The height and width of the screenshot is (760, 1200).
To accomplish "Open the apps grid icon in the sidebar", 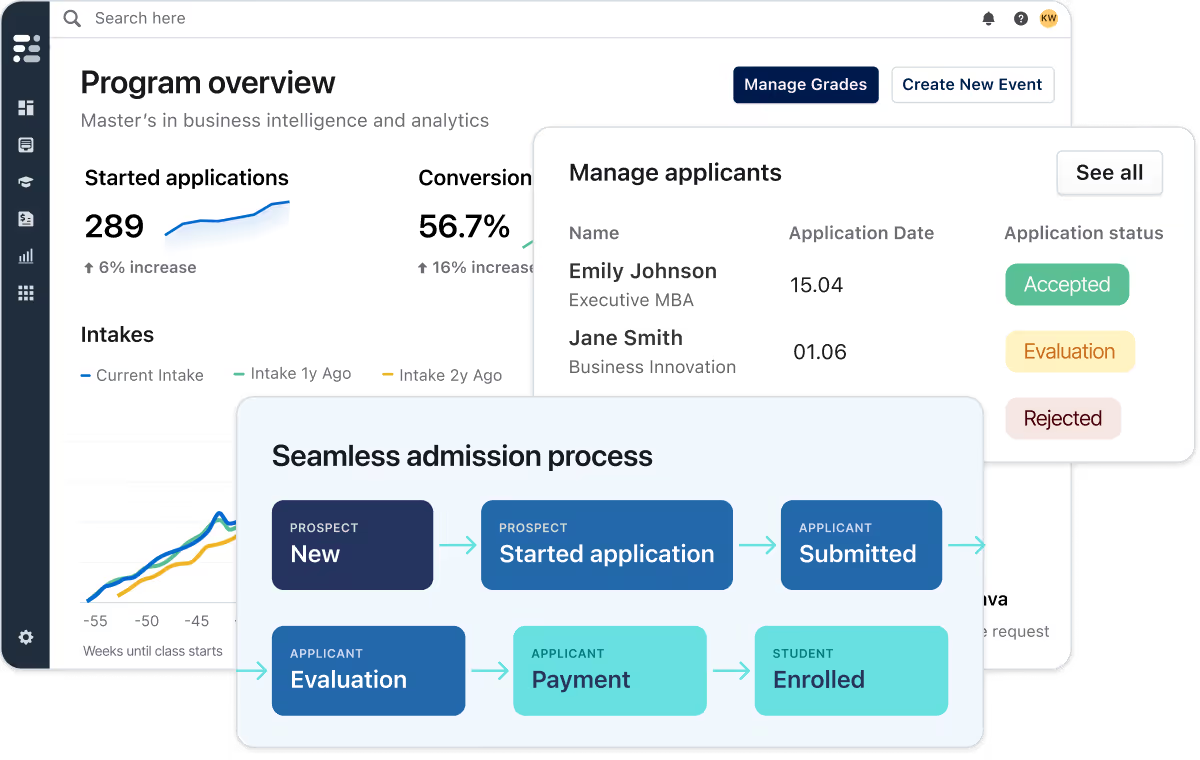I will coord(27,292).
